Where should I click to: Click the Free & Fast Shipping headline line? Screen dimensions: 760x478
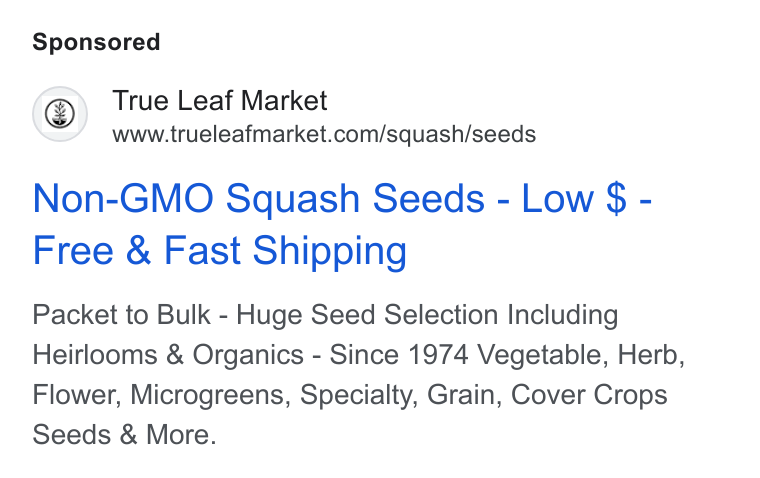(x=220, y=251)
